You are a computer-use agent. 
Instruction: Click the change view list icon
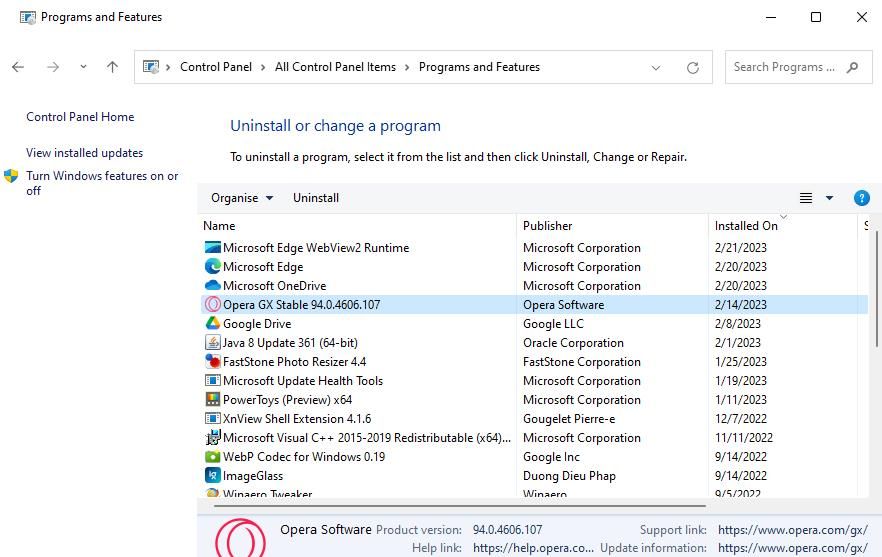point(806,198)
